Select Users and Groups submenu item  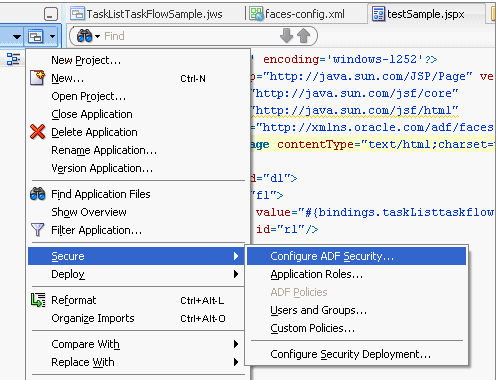(356, 310)
